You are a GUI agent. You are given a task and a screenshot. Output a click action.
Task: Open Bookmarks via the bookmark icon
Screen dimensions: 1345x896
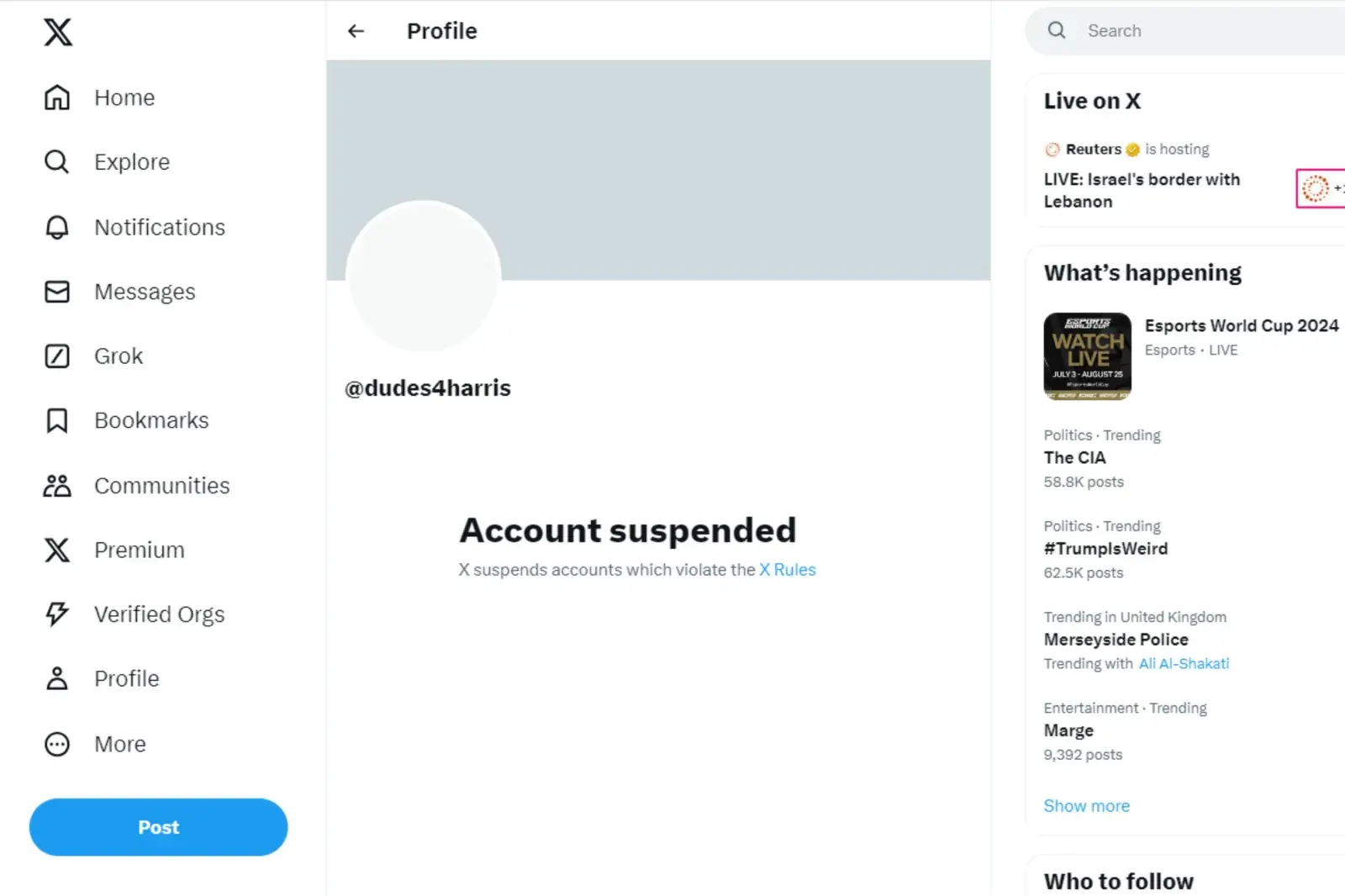click(x=55, y=420)
